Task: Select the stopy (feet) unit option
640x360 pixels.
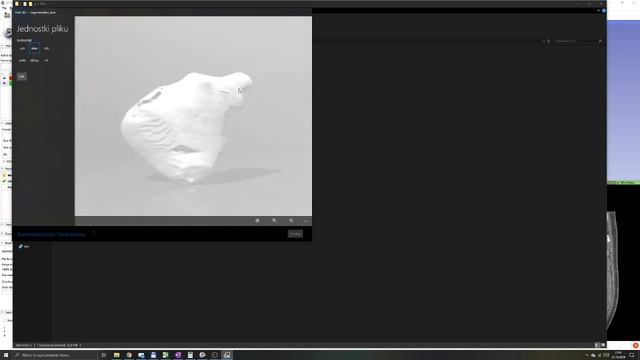Action: 35,60
